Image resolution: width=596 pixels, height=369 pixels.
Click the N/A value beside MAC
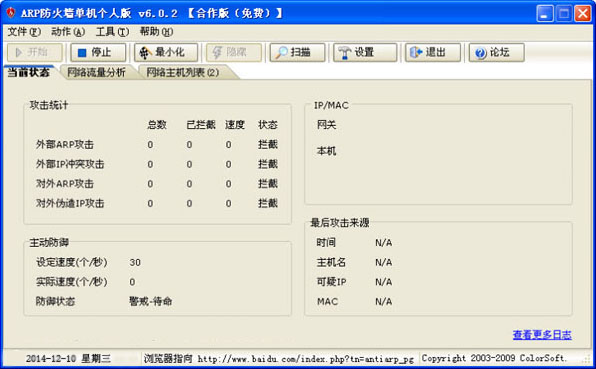(384, 302)
